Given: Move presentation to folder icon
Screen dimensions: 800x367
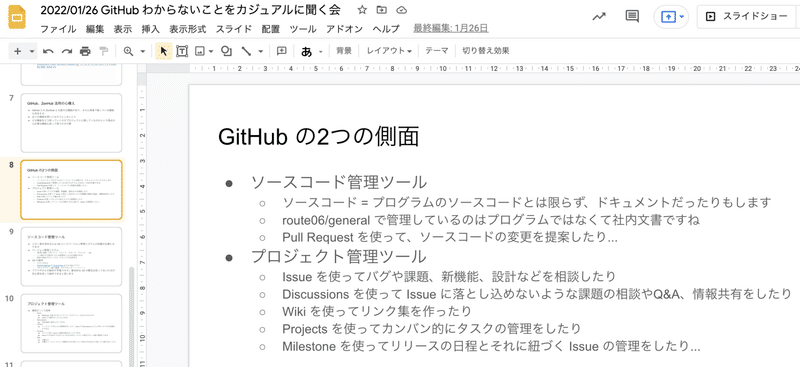Looking at the screenshot, I should pos(381,10).
